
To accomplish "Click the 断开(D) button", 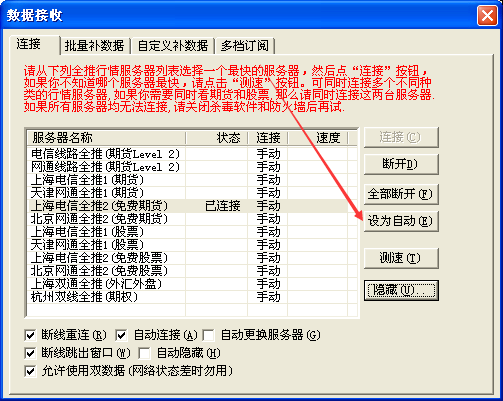I will click(x=401, y=164).
